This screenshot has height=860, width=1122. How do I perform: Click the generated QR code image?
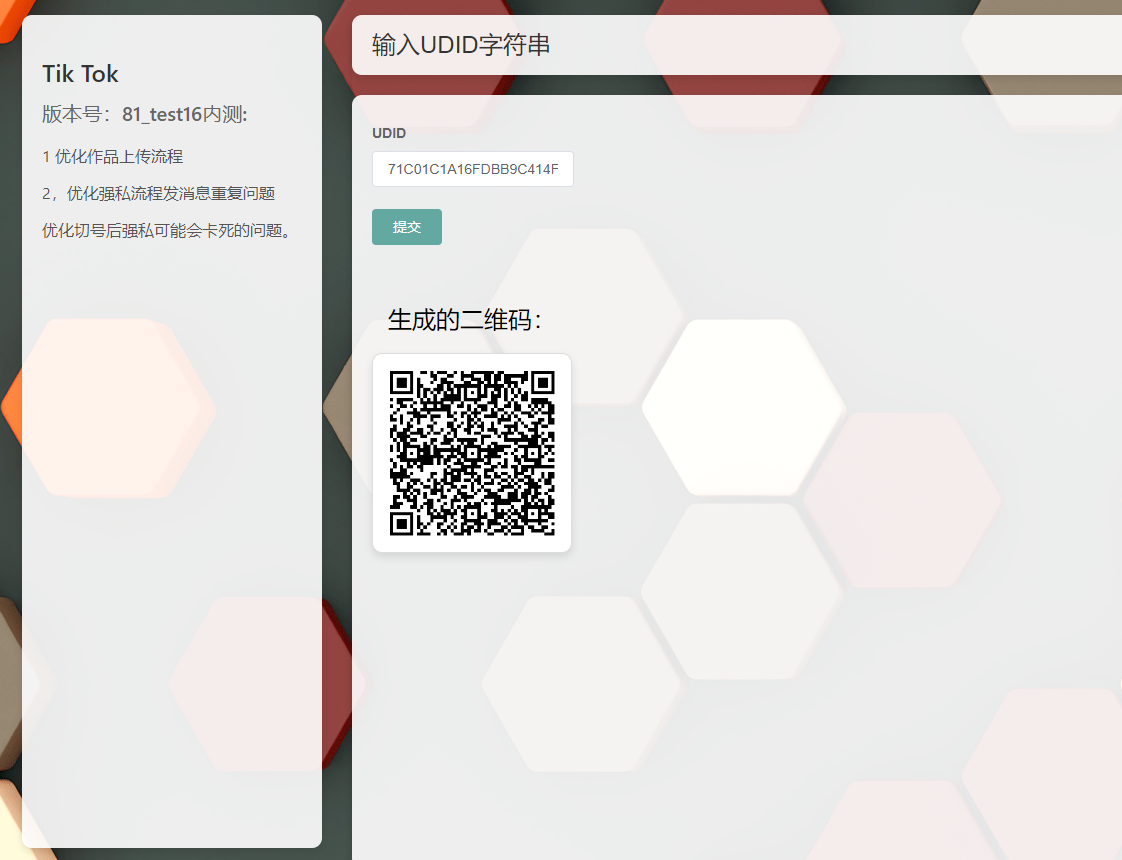coord(472,453)
